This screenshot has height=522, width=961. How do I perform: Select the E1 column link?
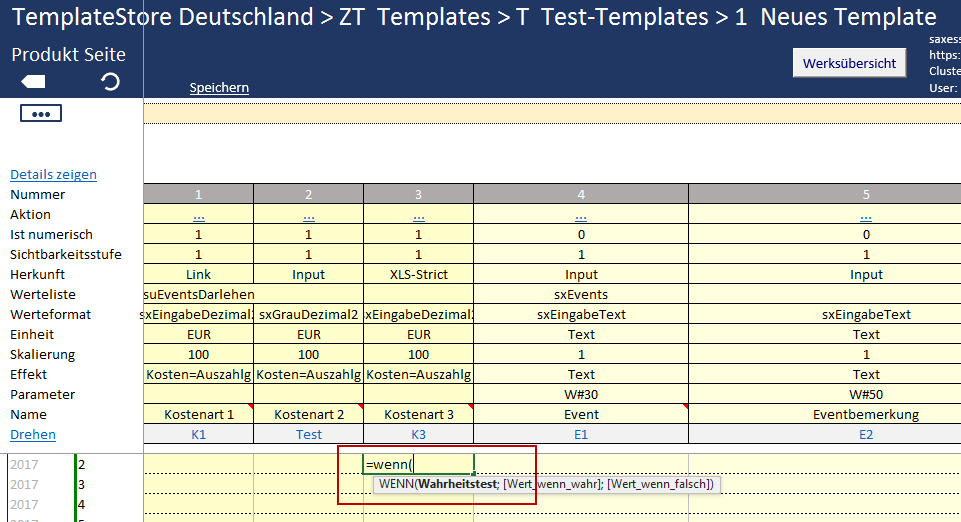click(581, 434)
